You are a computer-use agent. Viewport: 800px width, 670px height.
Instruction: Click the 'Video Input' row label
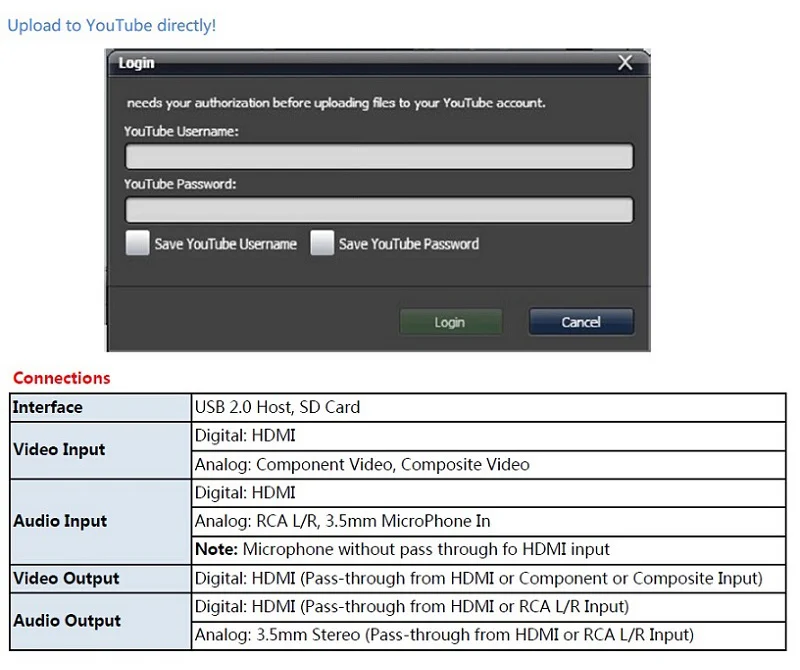click(x=101, y=450)
